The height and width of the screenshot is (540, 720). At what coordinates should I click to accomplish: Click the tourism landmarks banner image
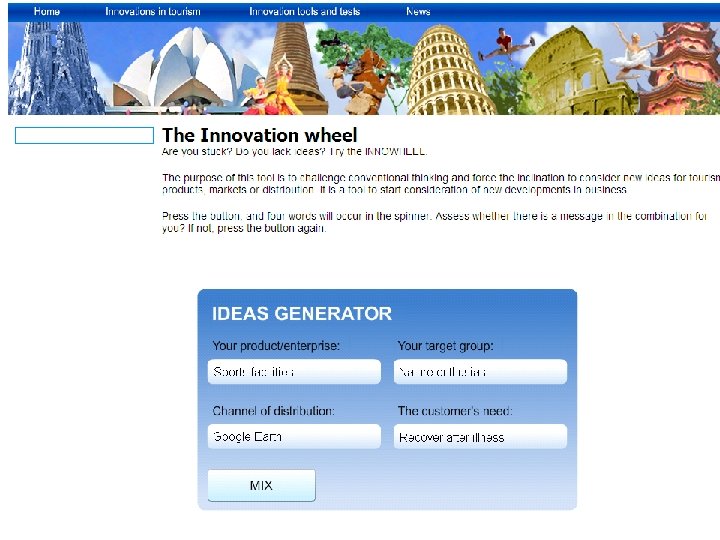364,68
